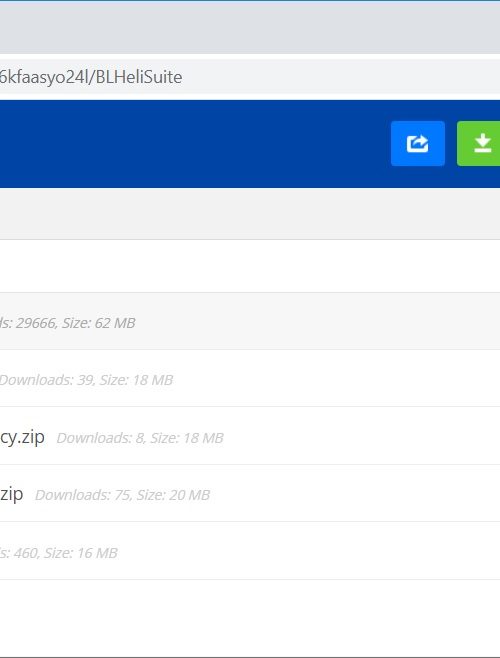Click the green download arrow button
The width and height of the screenshot is (500, 658).
479,144
